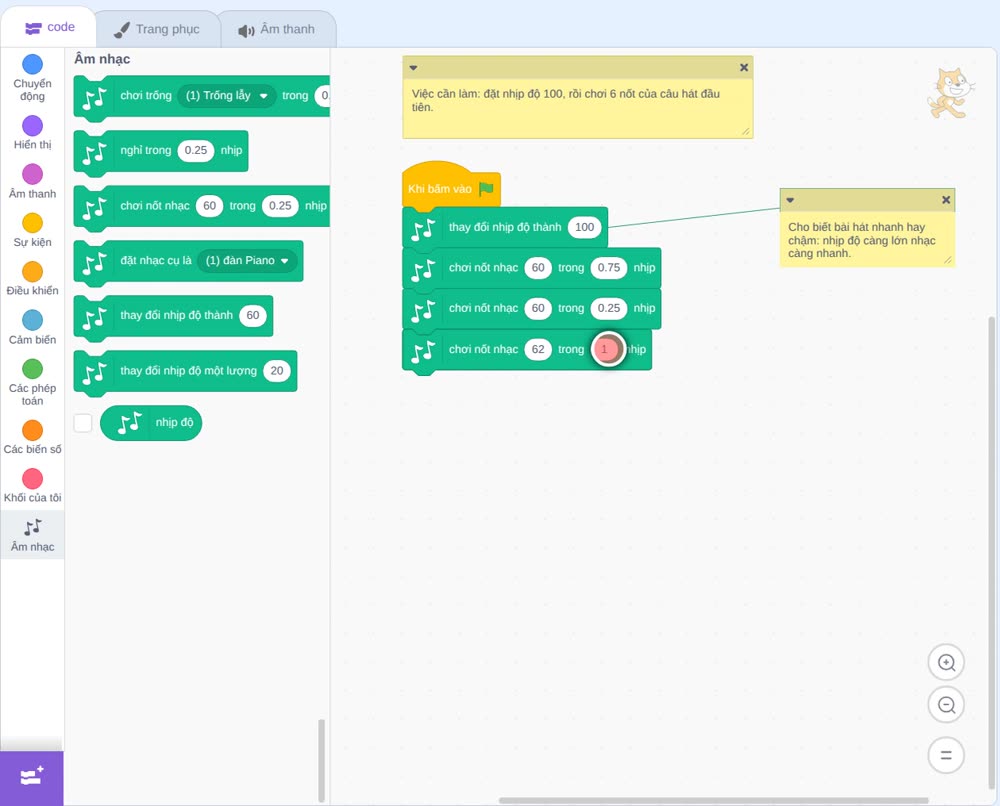1000x806 pixels.
Task: Edit palette tempo value 60 field
Action: point(253,315)
